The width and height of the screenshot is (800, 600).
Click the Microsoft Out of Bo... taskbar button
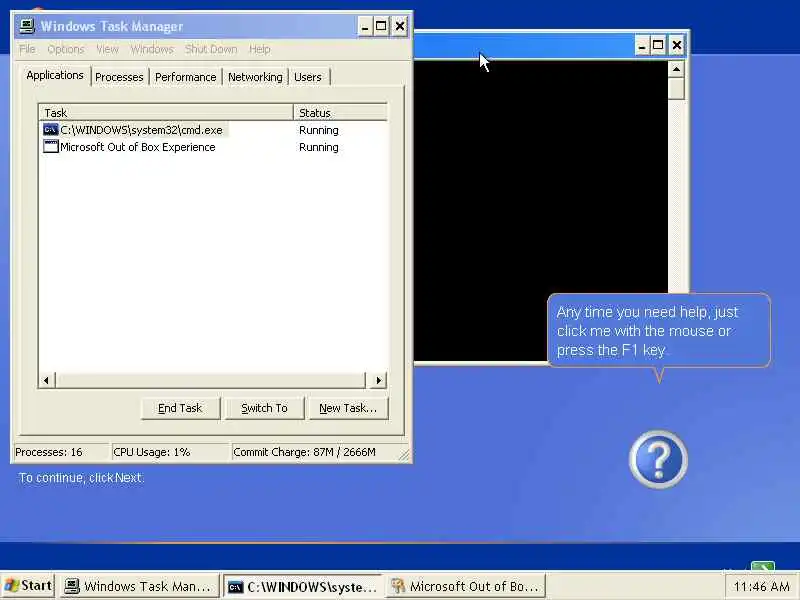pos(466,587)
